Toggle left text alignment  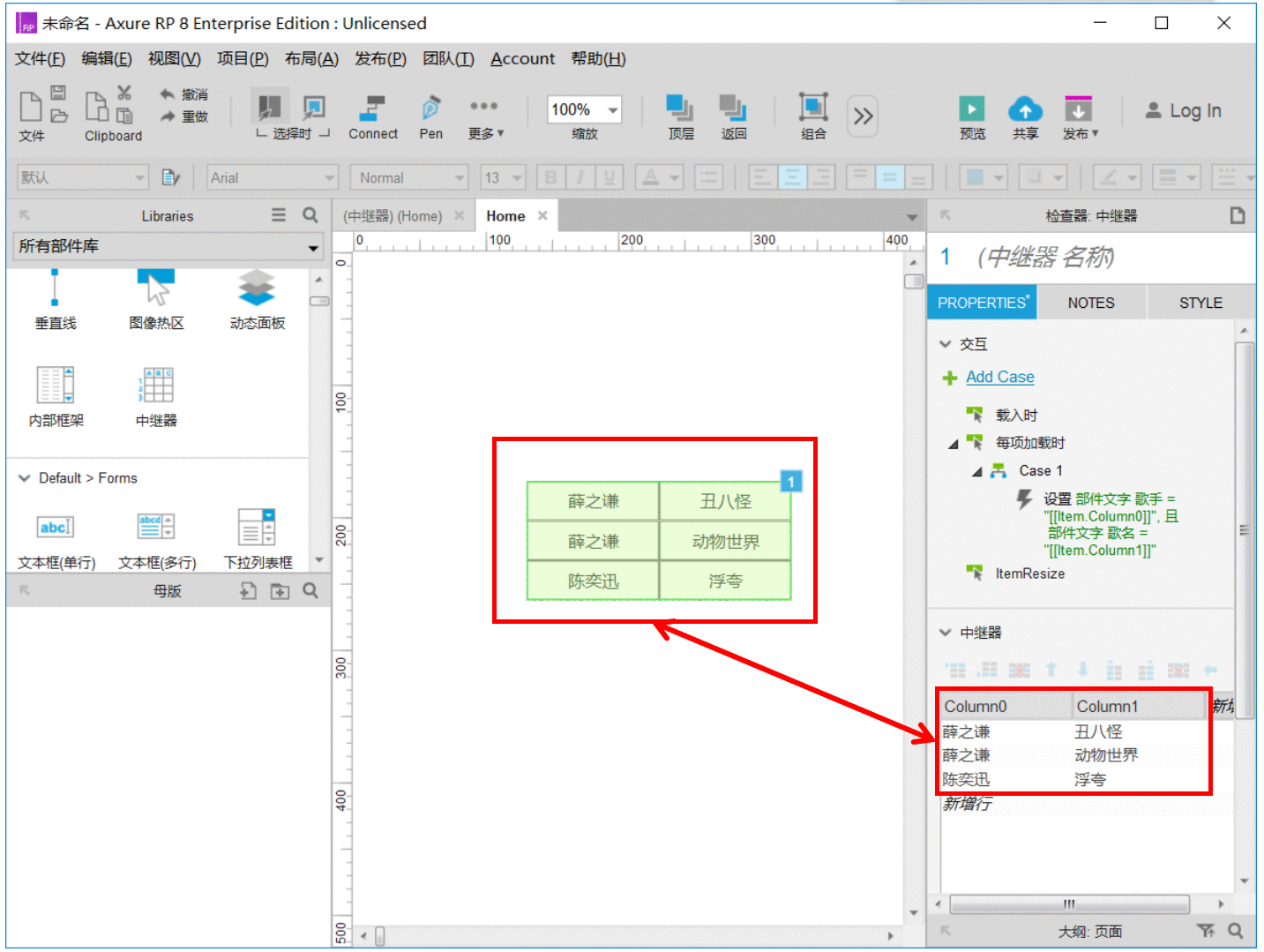pyautogui.click(x=763, y=177)
